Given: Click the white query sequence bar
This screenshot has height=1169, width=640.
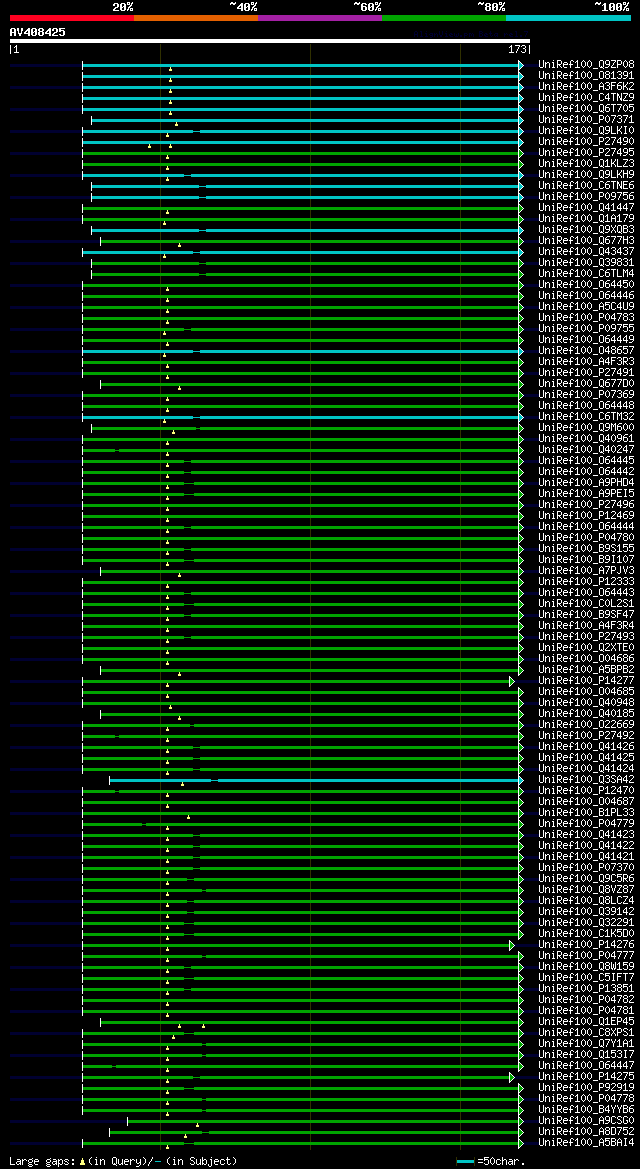Looking at the screenshot, I should coord(269,41).
